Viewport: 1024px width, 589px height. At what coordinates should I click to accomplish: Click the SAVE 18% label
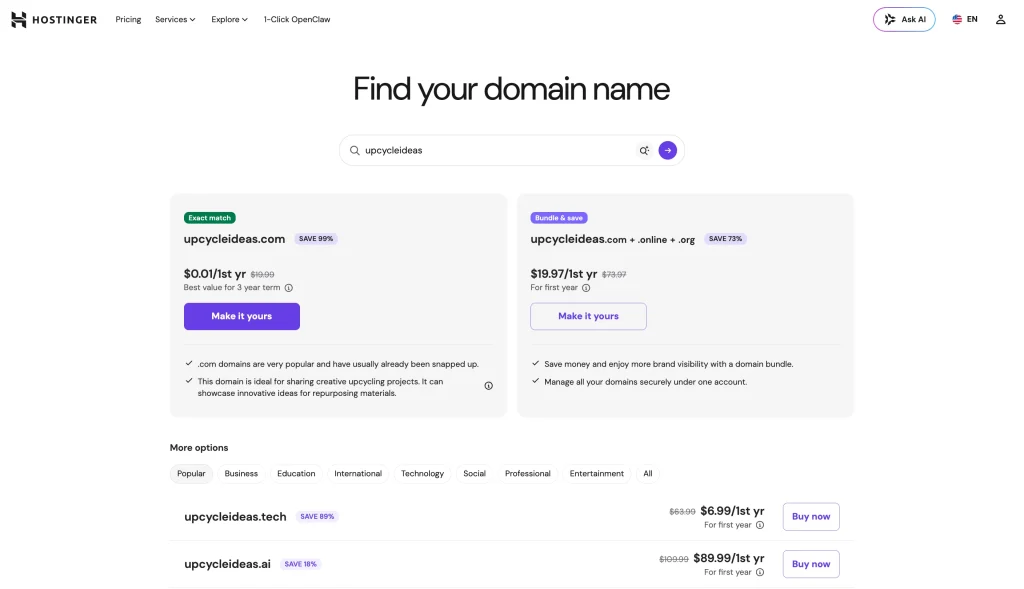(300, 564)
